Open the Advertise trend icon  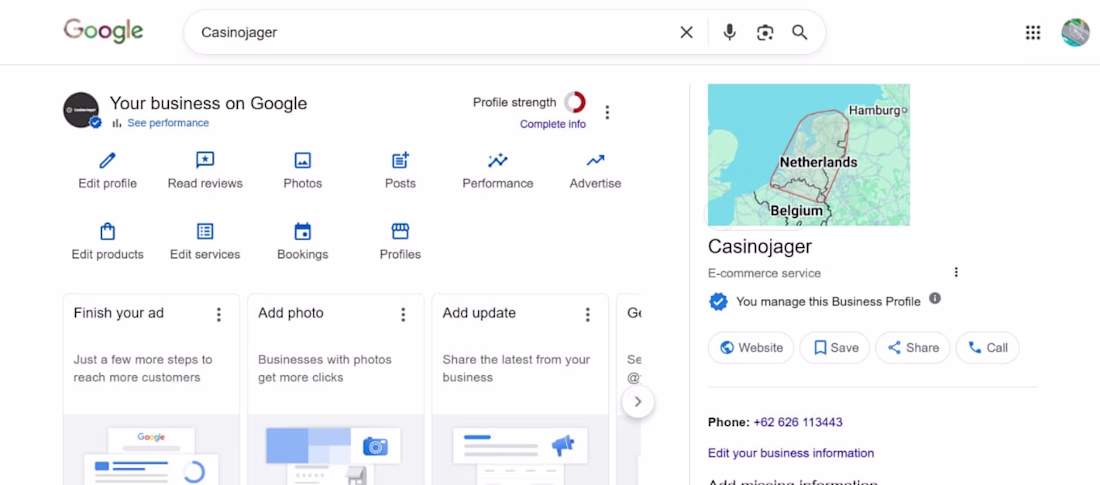595,161
